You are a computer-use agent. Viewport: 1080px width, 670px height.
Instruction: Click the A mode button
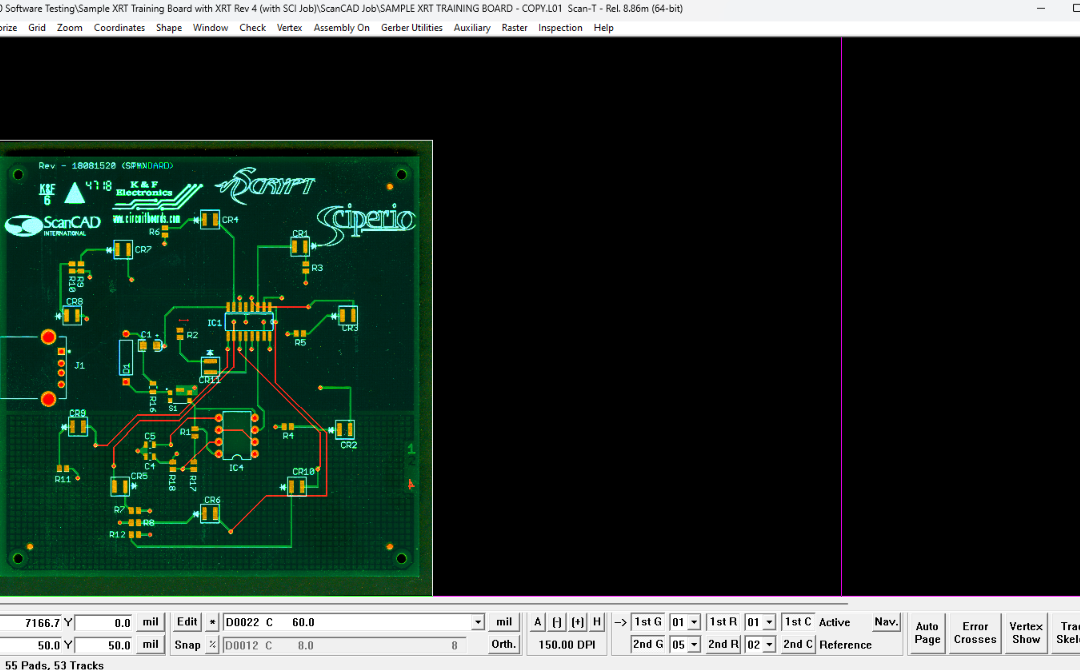(x=537, y=622)
